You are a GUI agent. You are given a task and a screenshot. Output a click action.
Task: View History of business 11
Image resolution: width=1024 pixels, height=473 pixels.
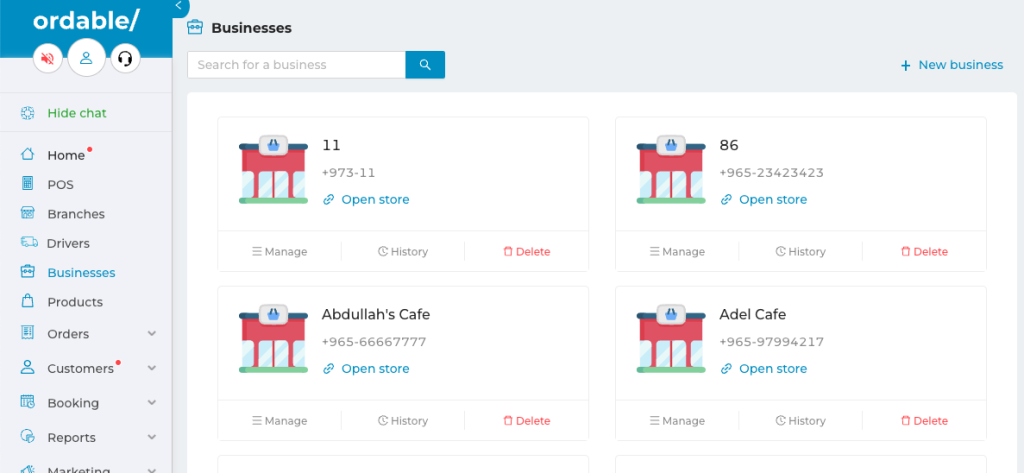pyautogui.click(x=403, y=252)
